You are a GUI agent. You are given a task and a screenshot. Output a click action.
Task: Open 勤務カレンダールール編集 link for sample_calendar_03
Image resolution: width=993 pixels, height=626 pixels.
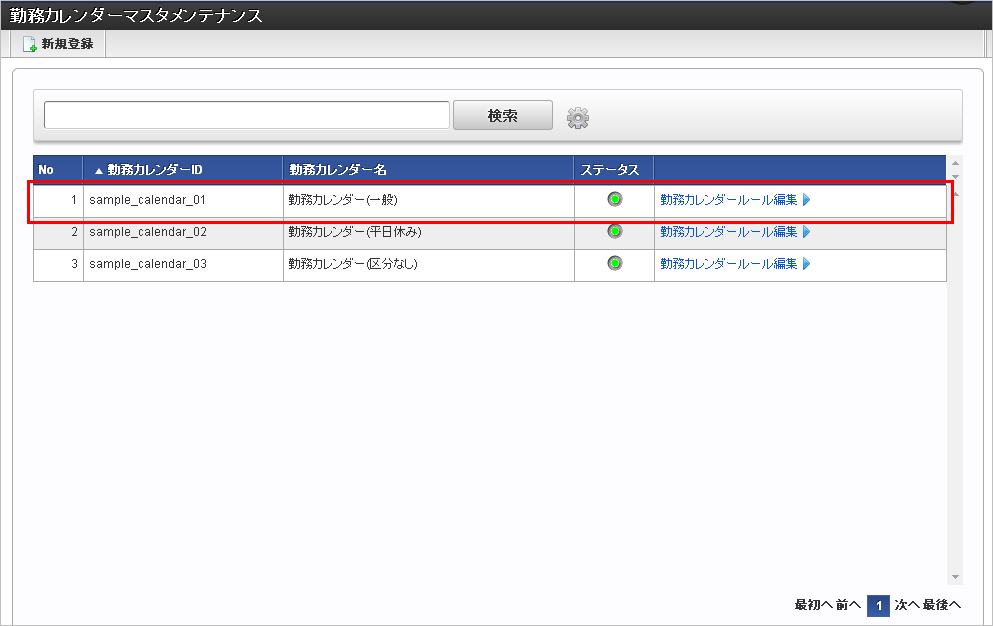pyautogui.click(x=735, y=264)
